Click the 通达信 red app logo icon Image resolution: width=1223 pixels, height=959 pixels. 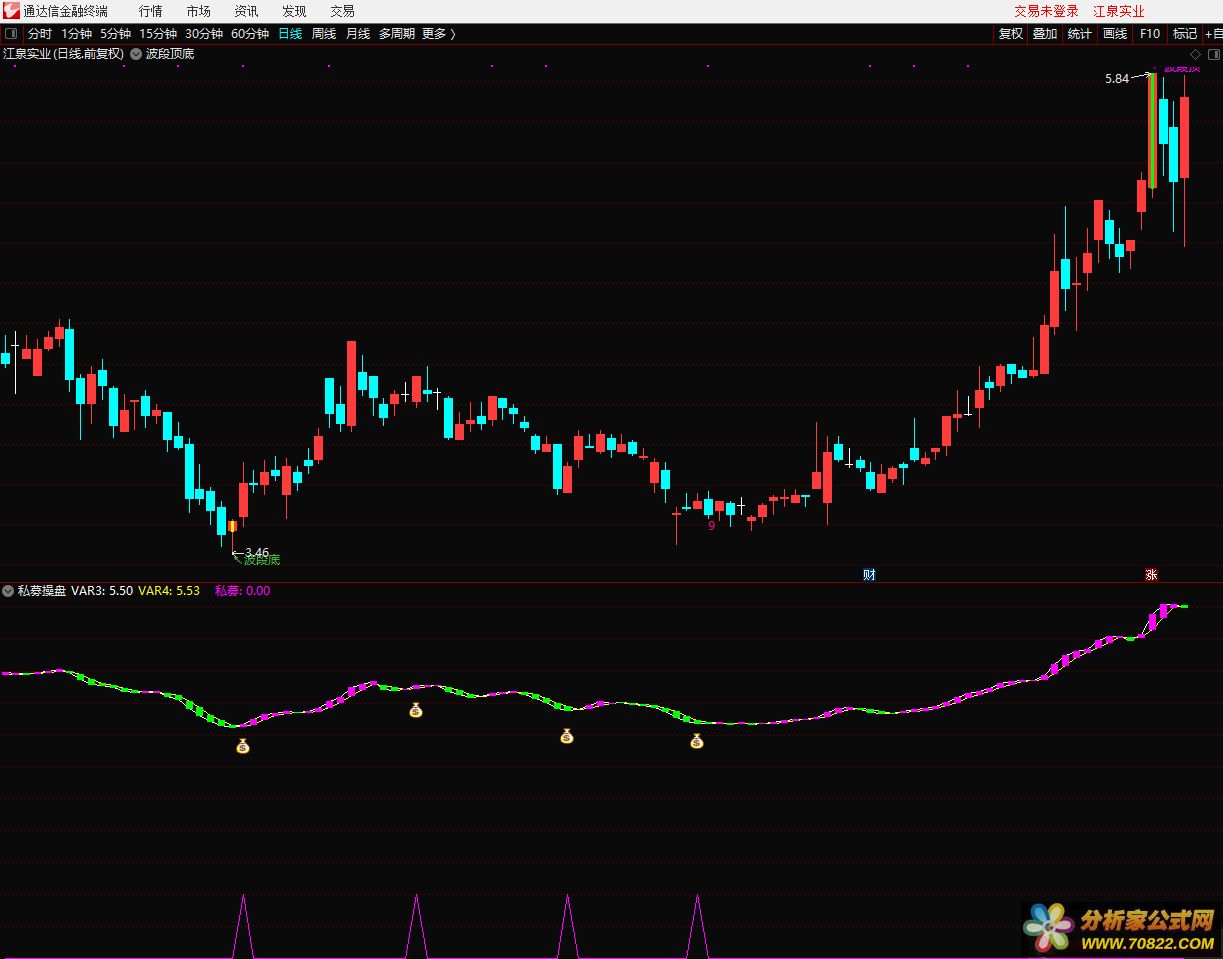[11, 11]
